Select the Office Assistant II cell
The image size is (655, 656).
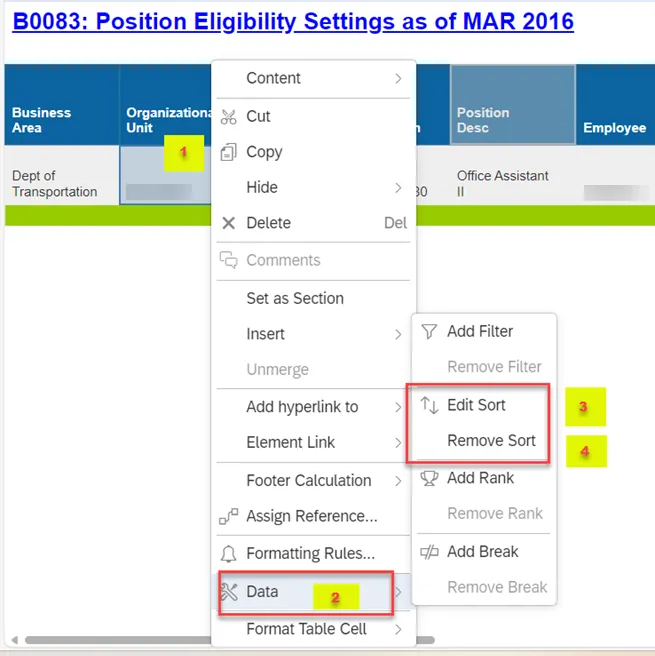pyautogui.click(x=502, y=183)
